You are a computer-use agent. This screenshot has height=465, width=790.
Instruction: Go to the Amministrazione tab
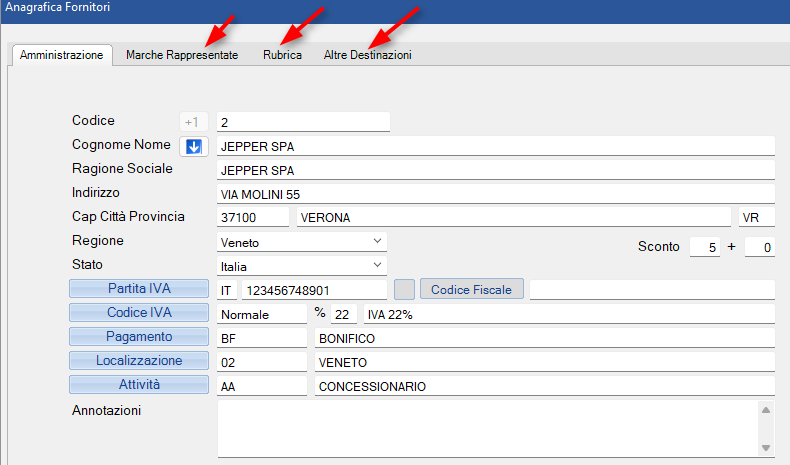click(x=61, y=55)
